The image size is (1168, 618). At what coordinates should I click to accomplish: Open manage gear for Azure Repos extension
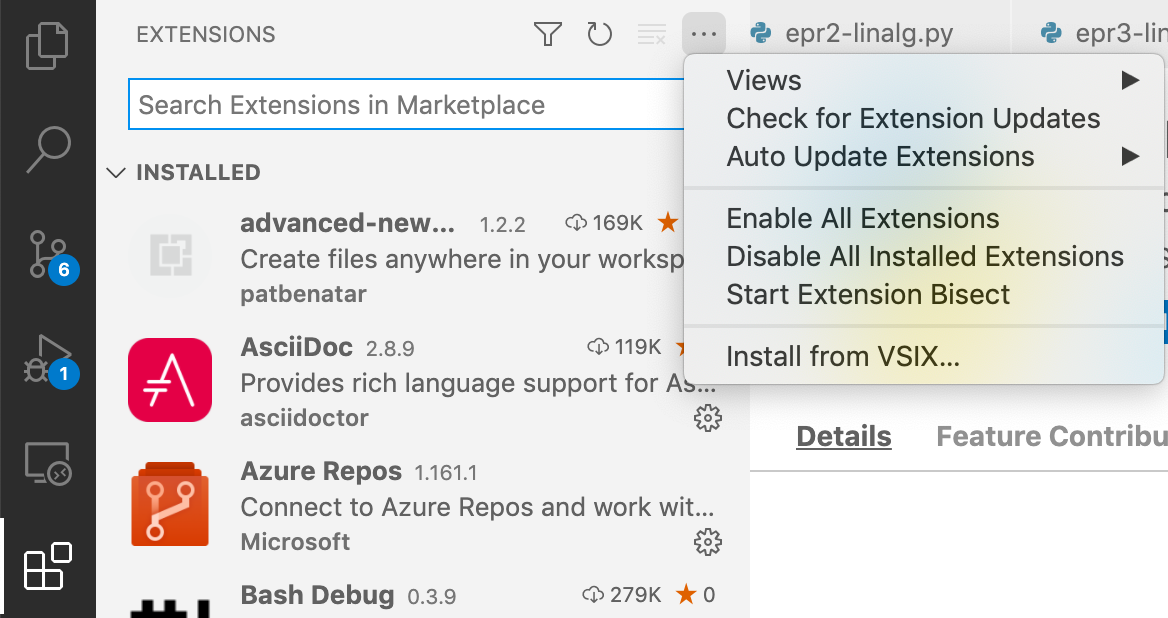click(708, 542)
